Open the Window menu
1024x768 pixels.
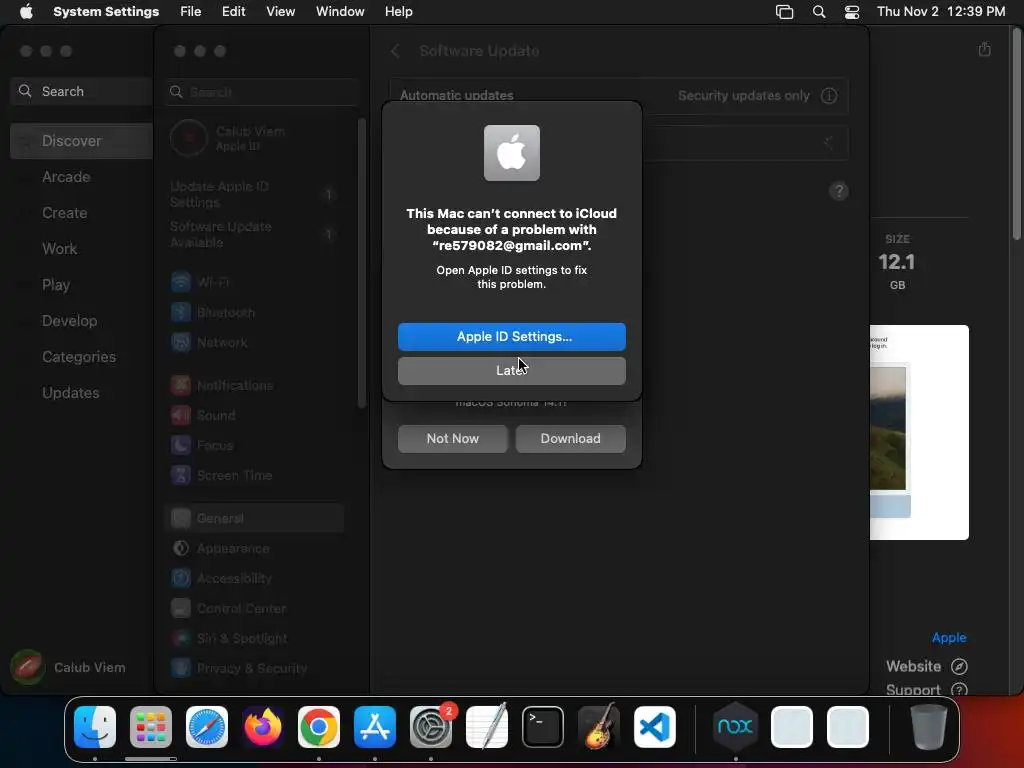tap(340, 12)
